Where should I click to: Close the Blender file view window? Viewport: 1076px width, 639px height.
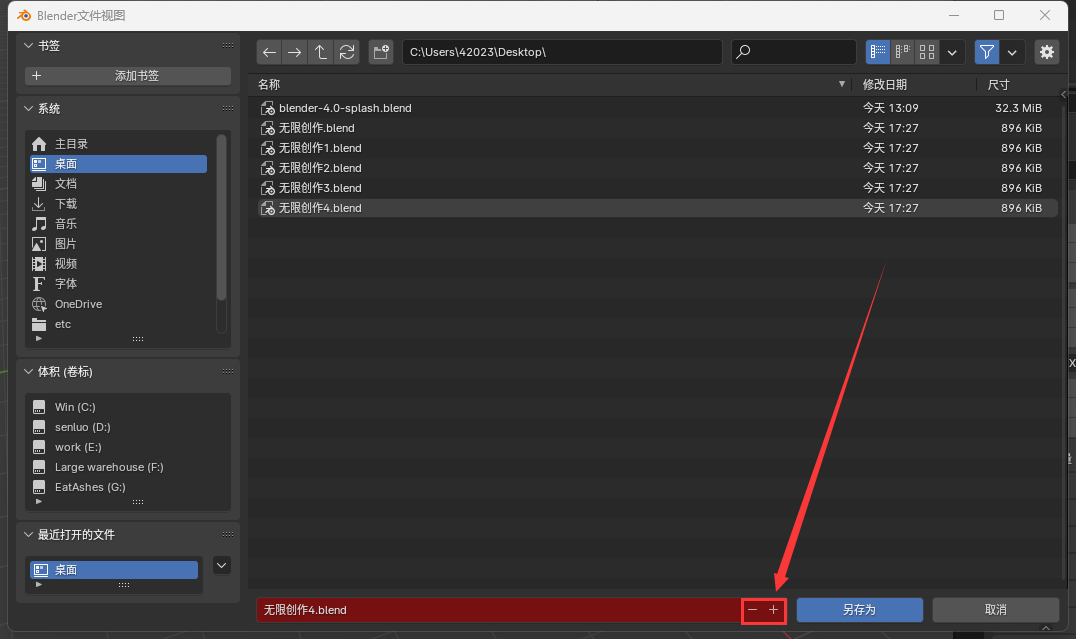(x=1044, y=15)
